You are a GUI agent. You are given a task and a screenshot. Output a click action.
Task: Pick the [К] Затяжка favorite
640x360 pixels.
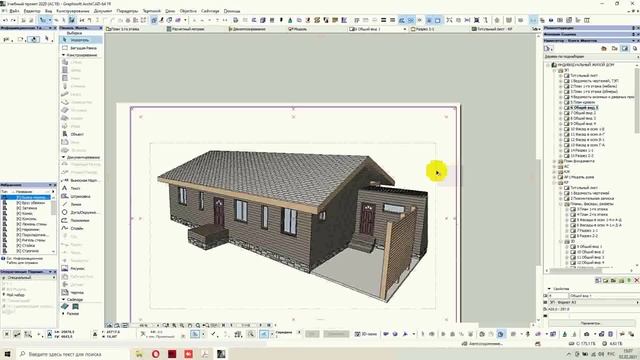pyautogui.click(x=27, y=208)
